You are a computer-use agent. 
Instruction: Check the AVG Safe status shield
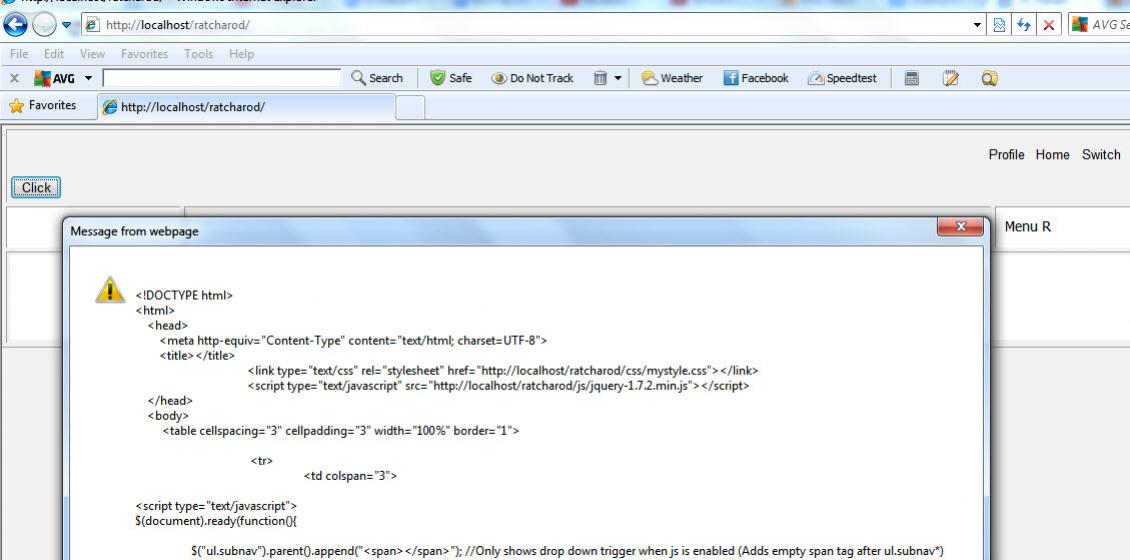(451, 78)
